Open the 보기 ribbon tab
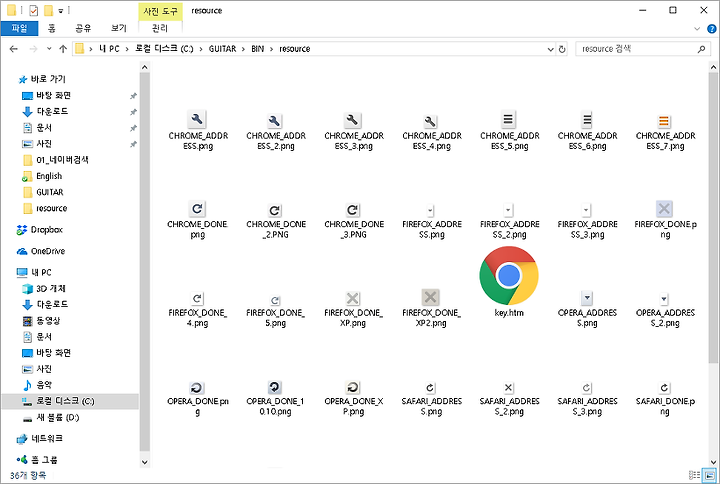720x484 pixels. (118, 28)
